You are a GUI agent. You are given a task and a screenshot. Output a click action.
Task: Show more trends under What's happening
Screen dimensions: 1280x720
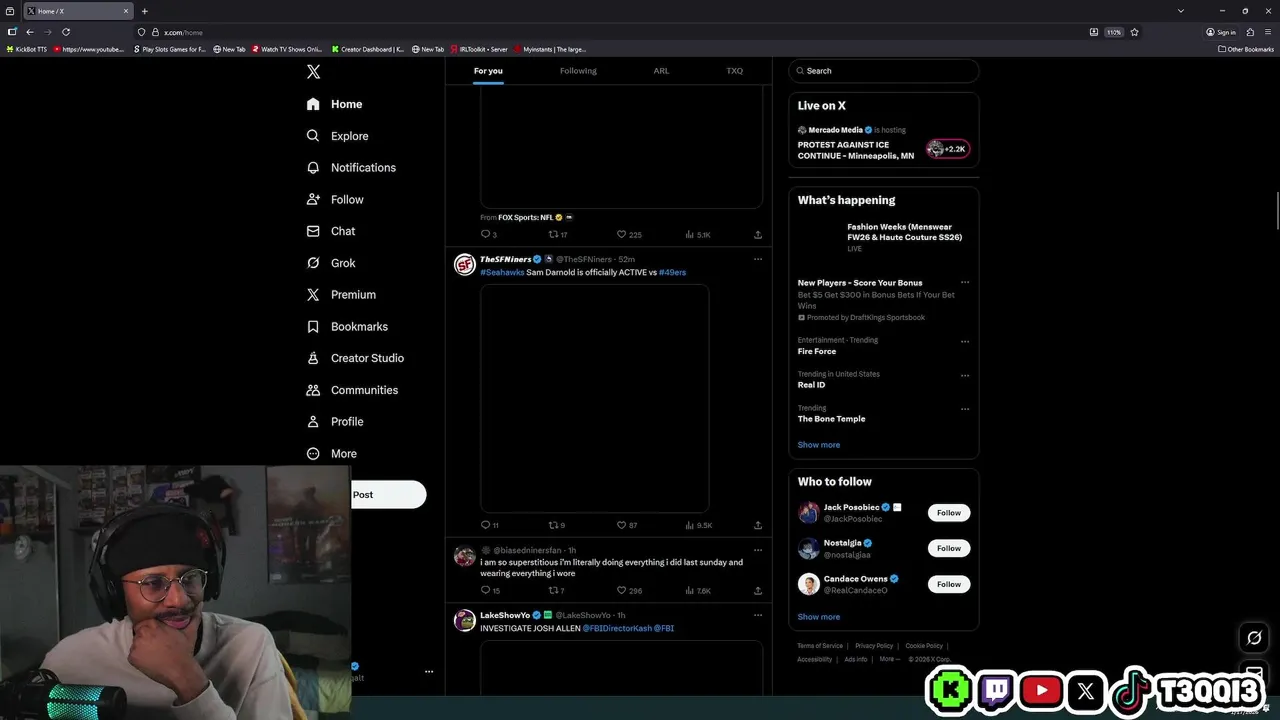coord(819,445)
